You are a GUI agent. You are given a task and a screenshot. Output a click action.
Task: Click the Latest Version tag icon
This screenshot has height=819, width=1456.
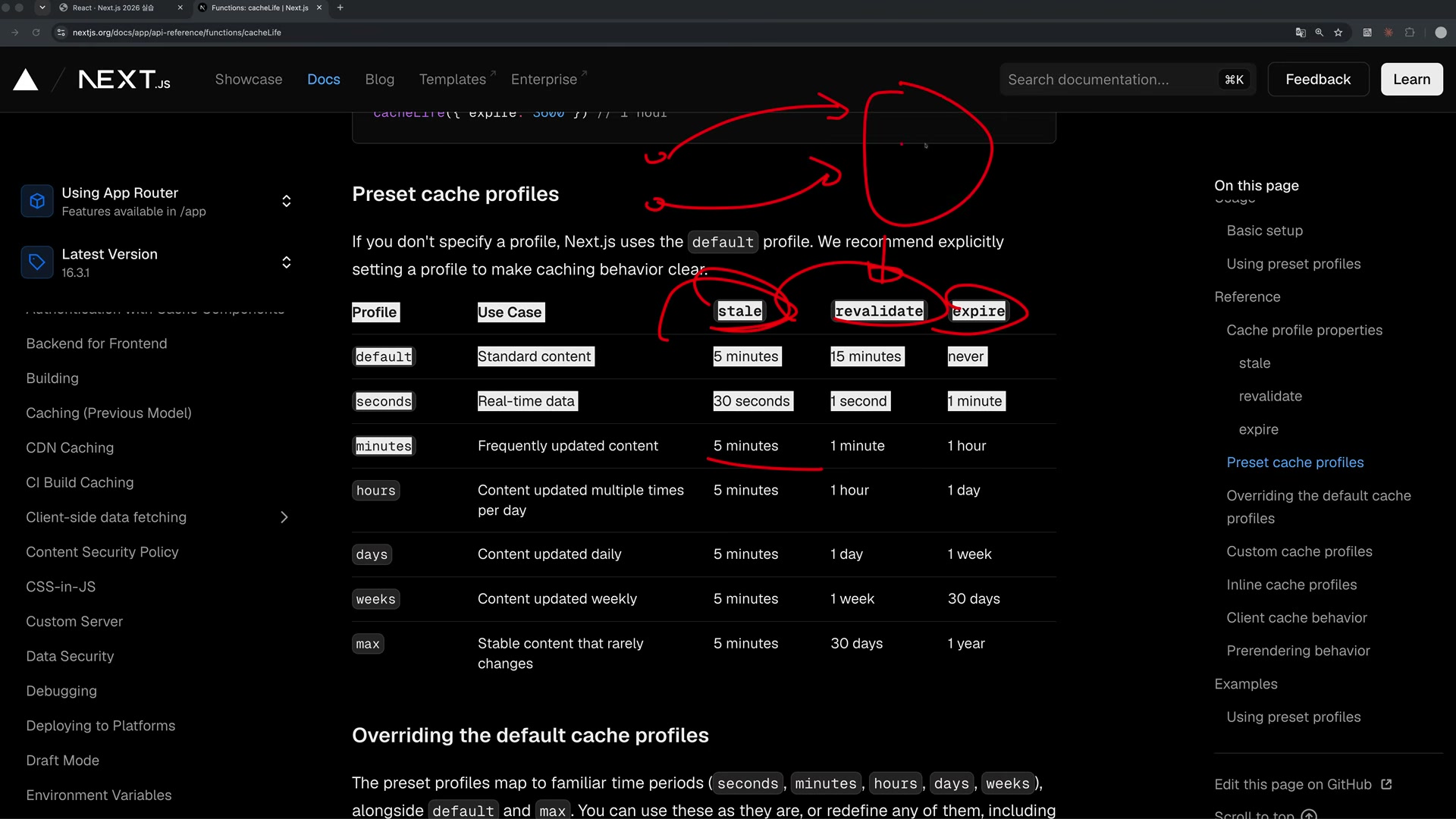click(x=37, y=262)
